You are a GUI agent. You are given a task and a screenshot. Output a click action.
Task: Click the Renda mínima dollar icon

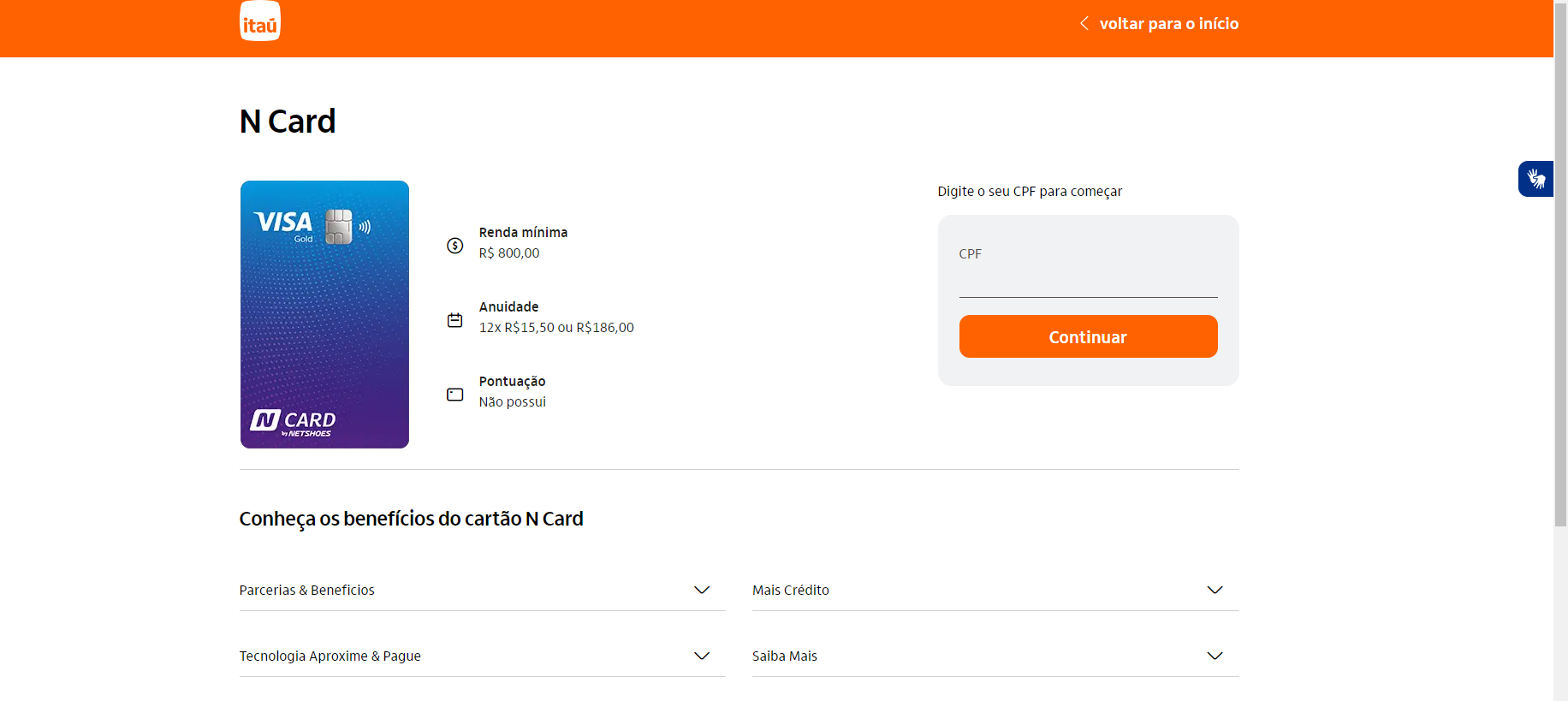point(455,246)
